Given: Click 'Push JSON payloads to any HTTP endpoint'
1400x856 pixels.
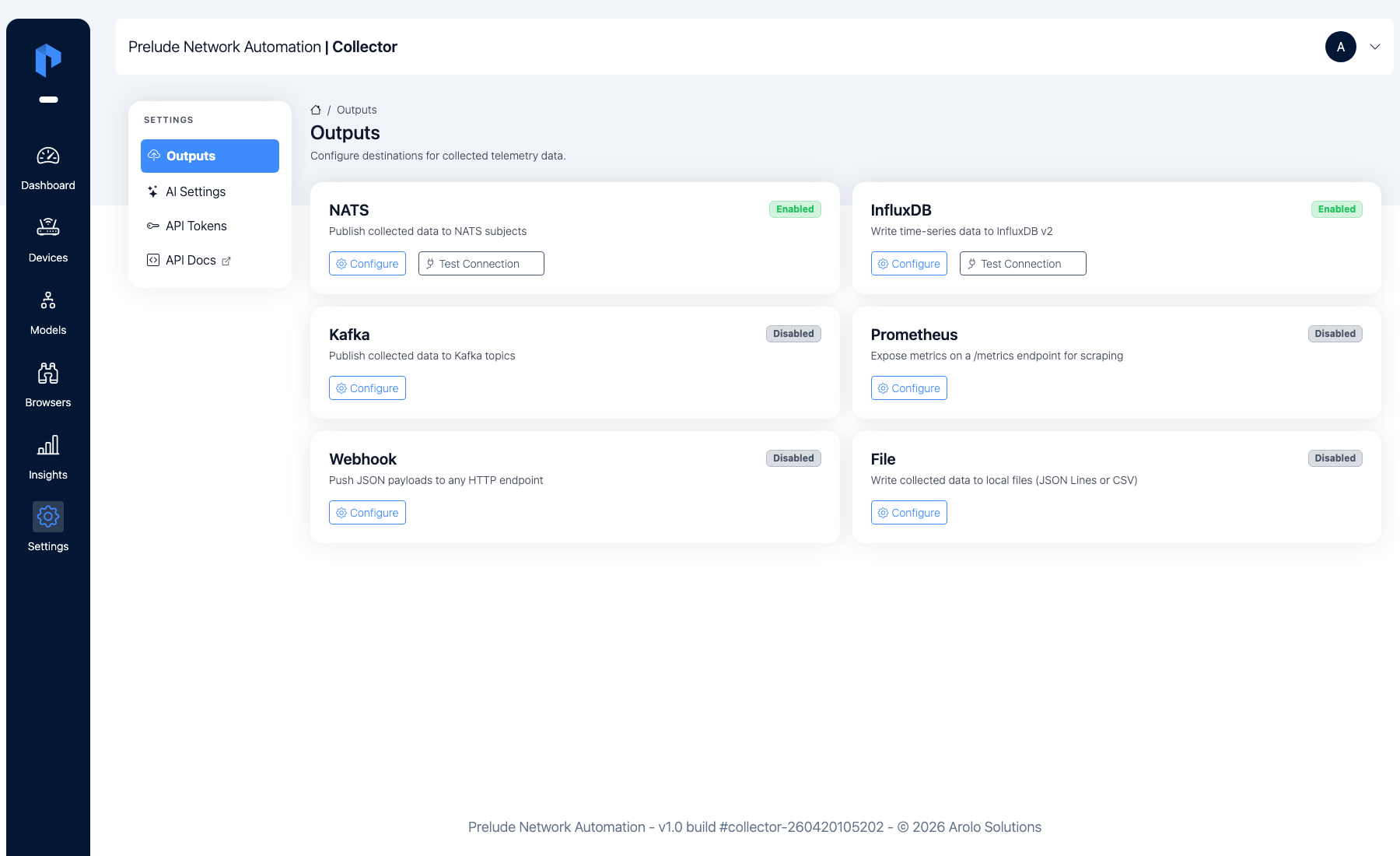Looking at the screenshot, I should click(x=436, y=480).
